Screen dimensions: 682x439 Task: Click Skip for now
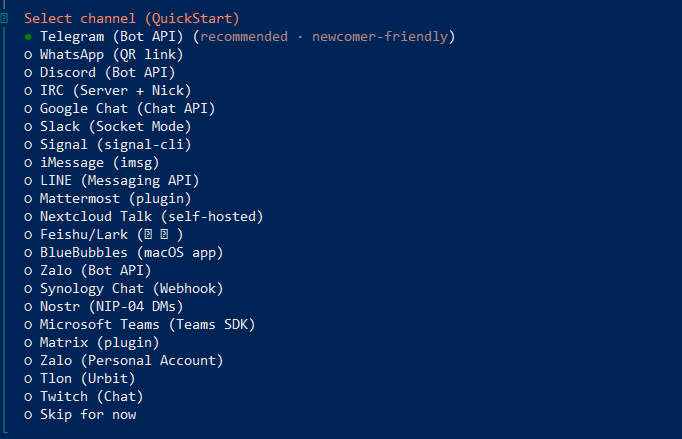point(88,414)
